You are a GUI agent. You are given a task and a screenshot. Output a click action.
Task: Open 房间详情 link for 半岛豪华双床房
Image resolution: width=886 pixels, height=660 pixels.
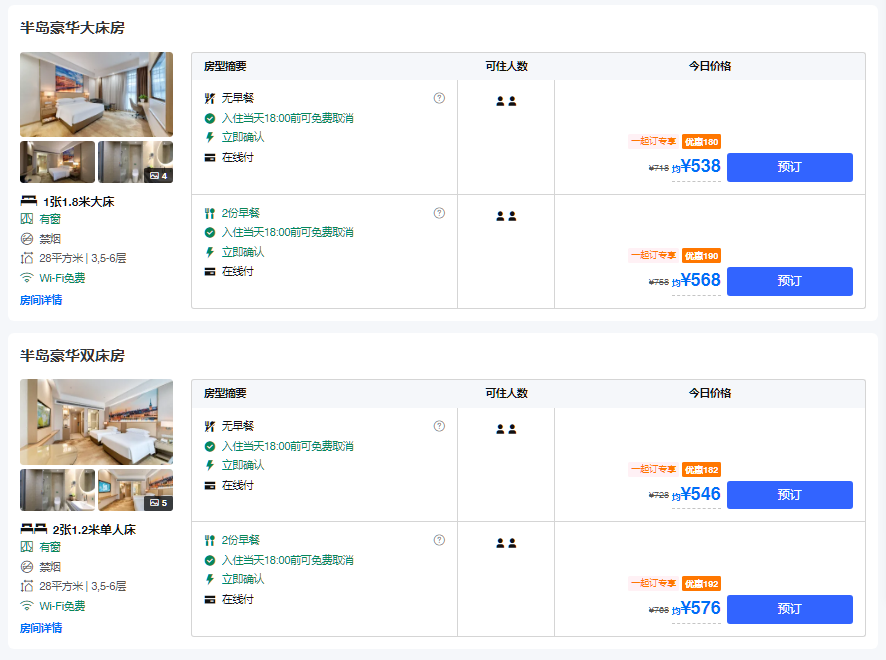coord(41,628)
